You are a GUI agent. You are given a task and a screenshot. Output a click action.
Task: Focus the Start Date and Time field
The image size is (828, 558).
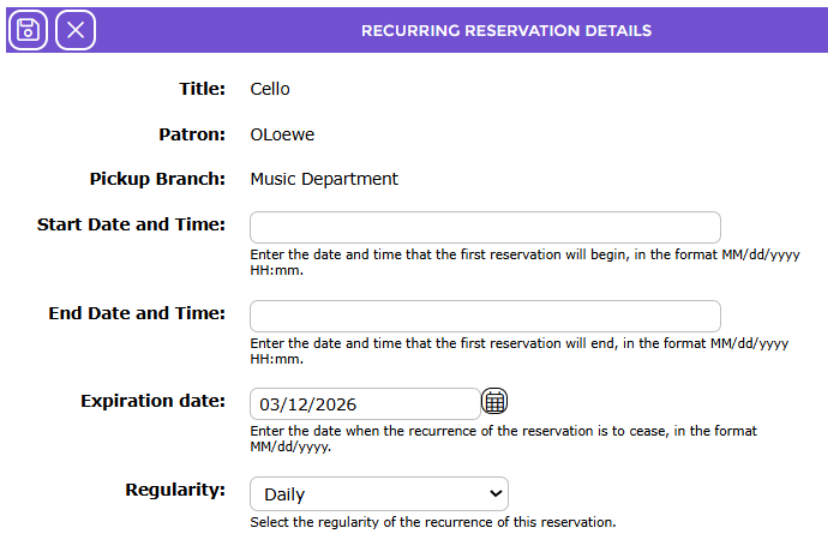pyautogui.click(x=485, y=228)
